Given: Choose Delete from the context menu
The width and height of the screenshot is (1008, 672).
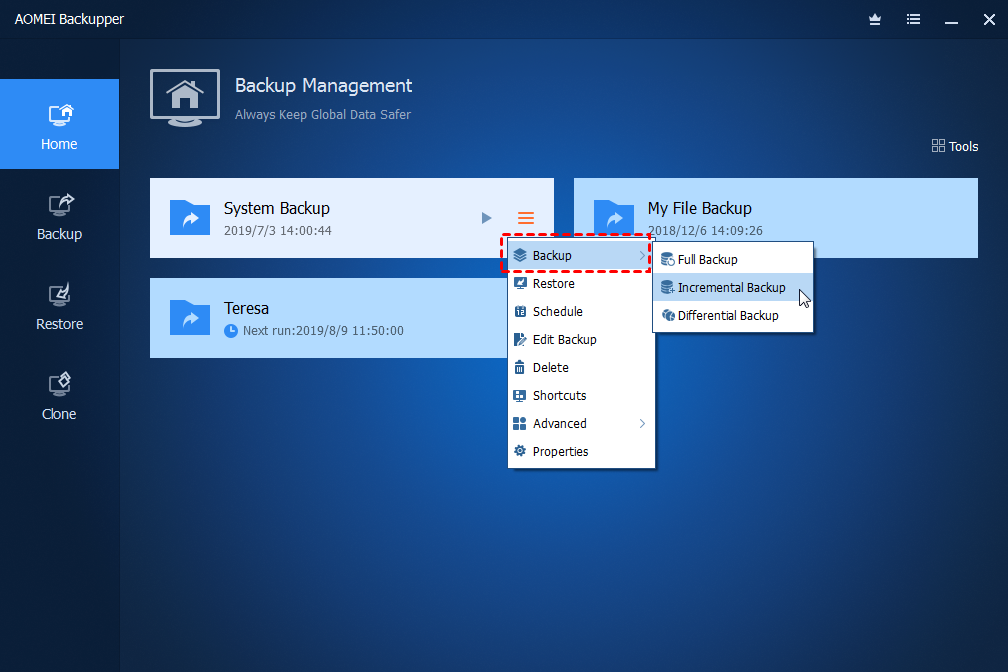Looking at the screenshot, I should click(581, 367).
